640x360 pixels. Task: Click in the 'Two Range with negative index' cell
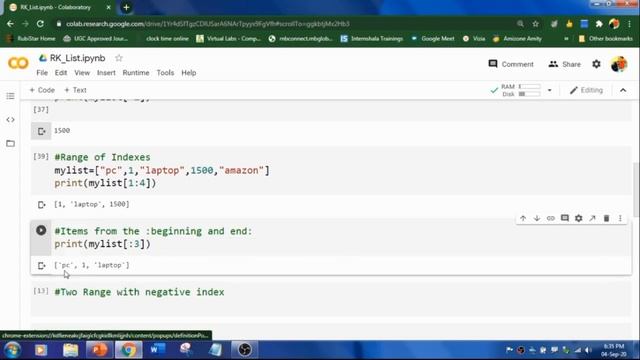(331, 299)
